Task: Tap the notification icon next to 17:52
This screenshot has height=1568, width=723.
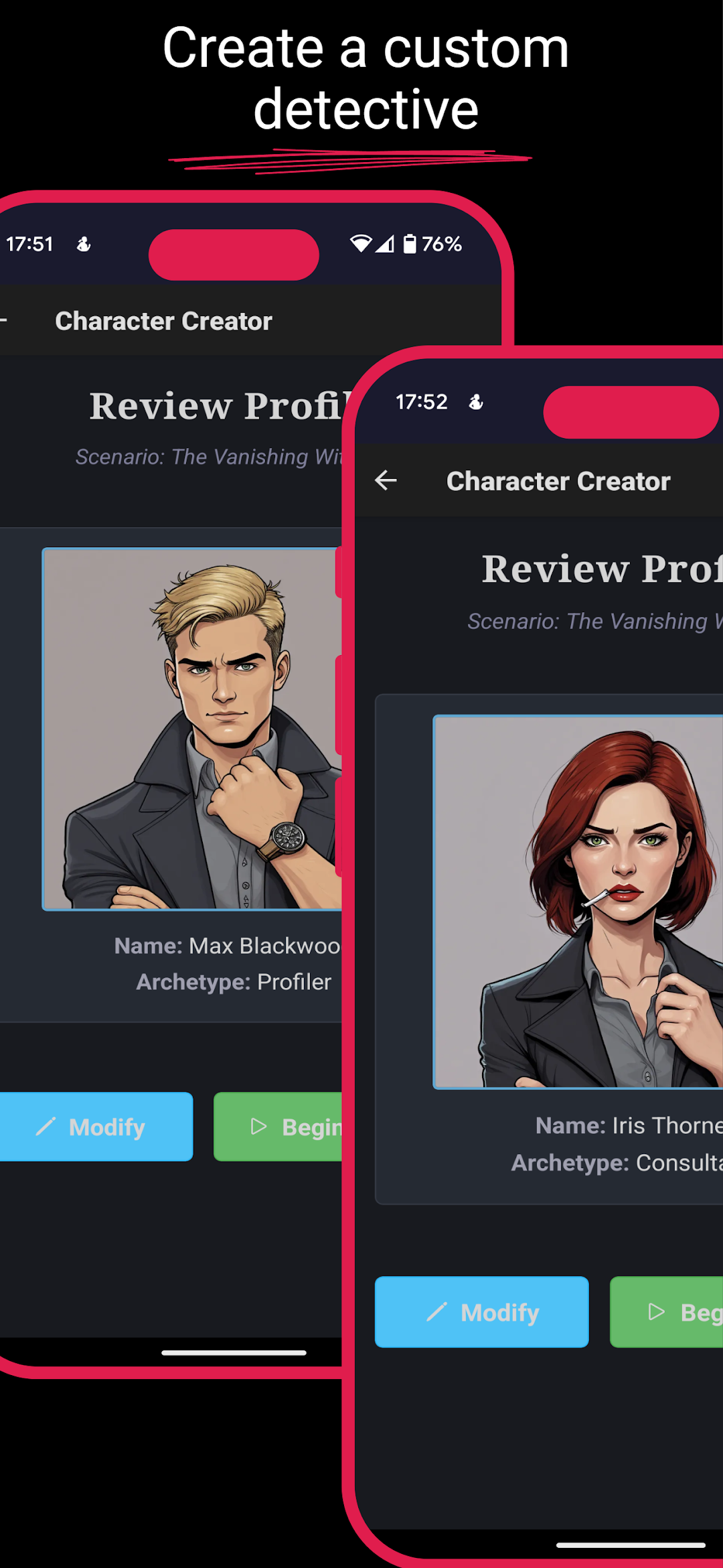Action: click(476, 402)
